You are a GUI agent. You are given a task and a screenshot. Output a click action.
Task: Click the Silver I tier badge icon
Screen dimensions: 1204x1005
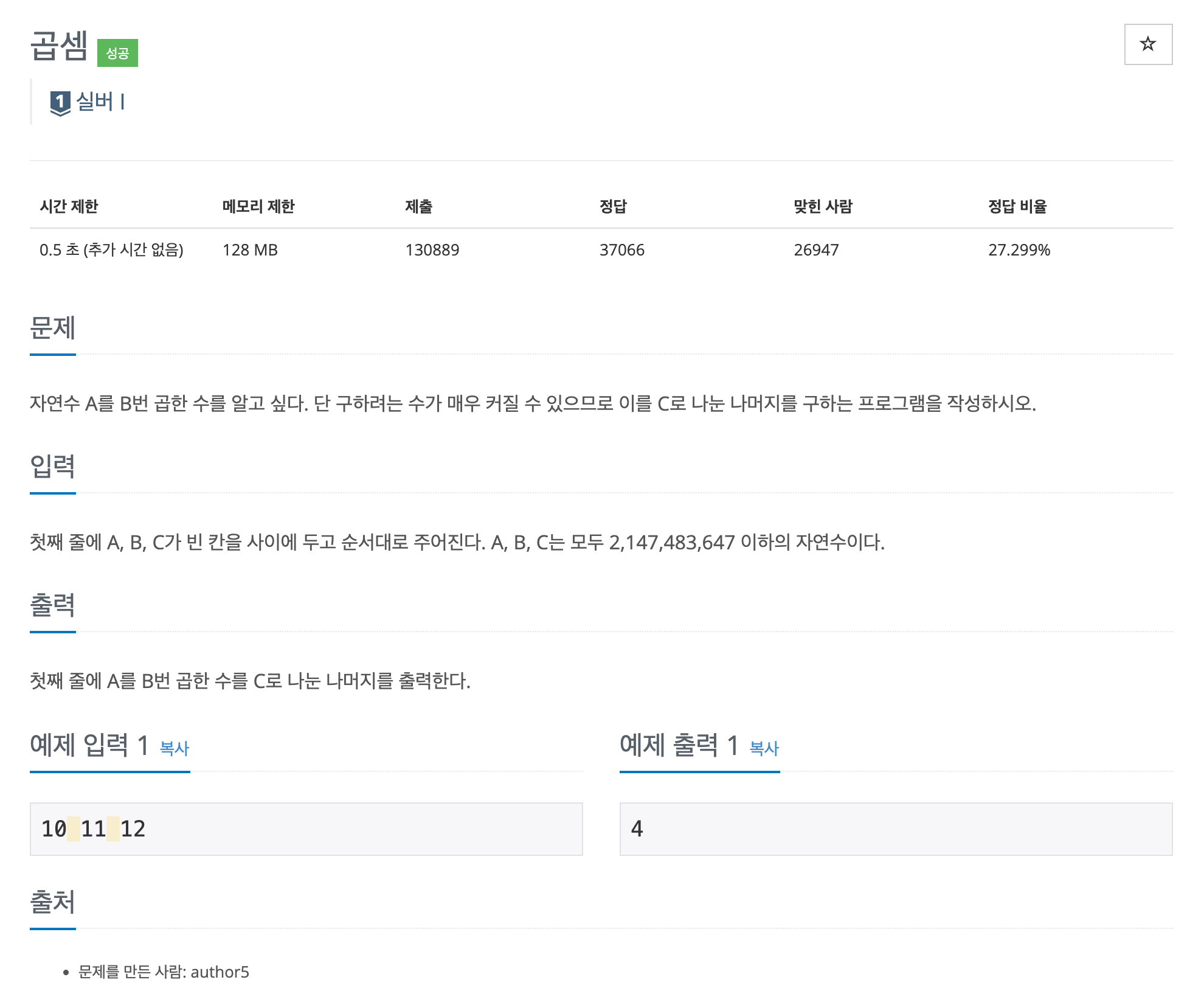coord(60,103)
